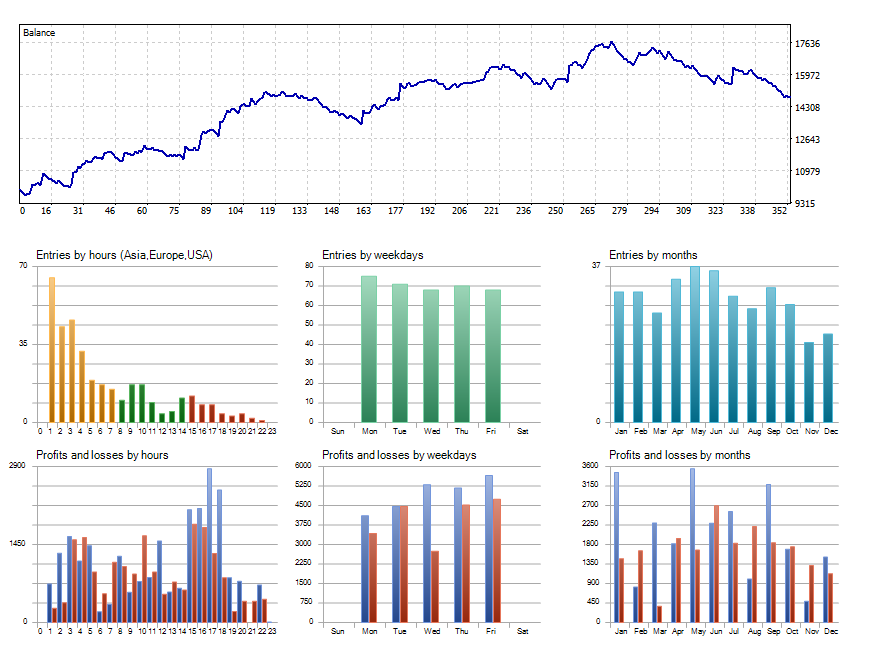Click the 14308 balance axis value
This screenshot has width=870, height=649.
(807, 108)
